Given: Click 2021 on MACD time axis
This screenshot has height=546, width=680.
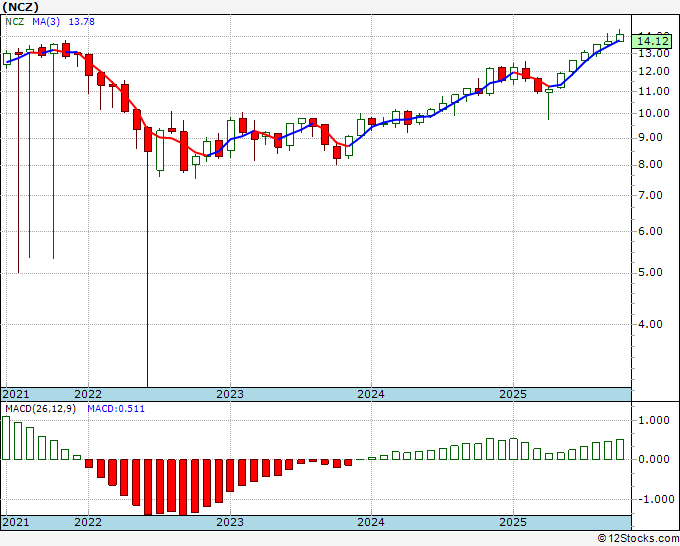Looking at the screenshot, I should [16, 522].
